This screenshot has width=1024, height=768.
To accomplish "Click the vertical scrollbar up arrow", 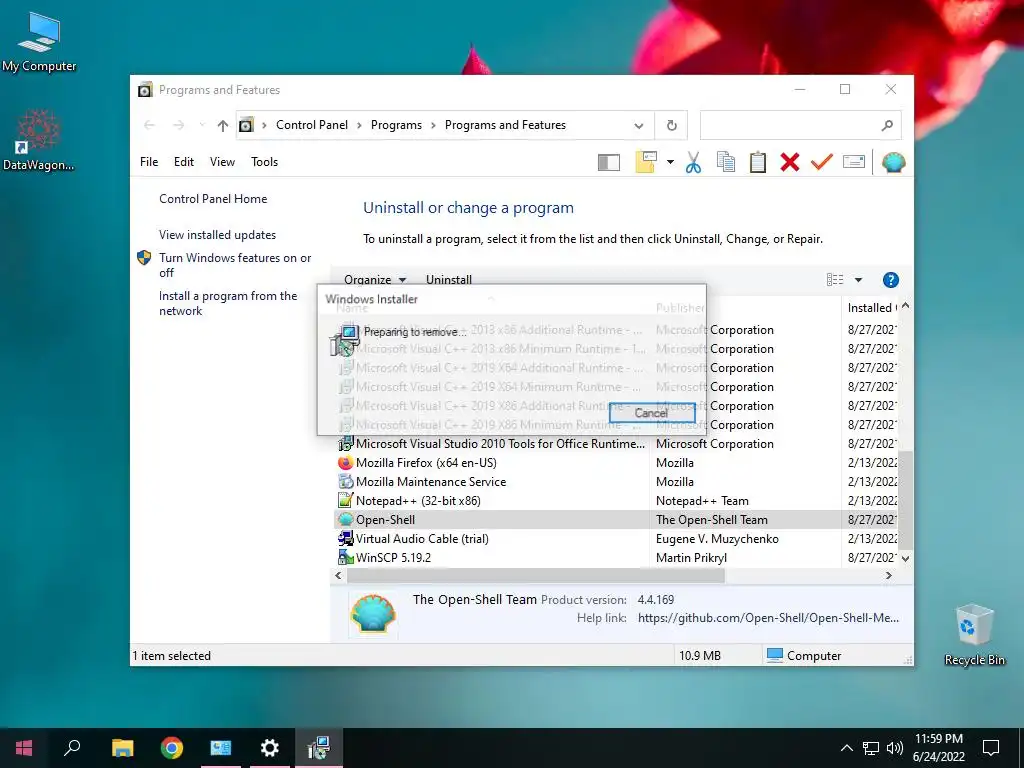I will (905, 306).
